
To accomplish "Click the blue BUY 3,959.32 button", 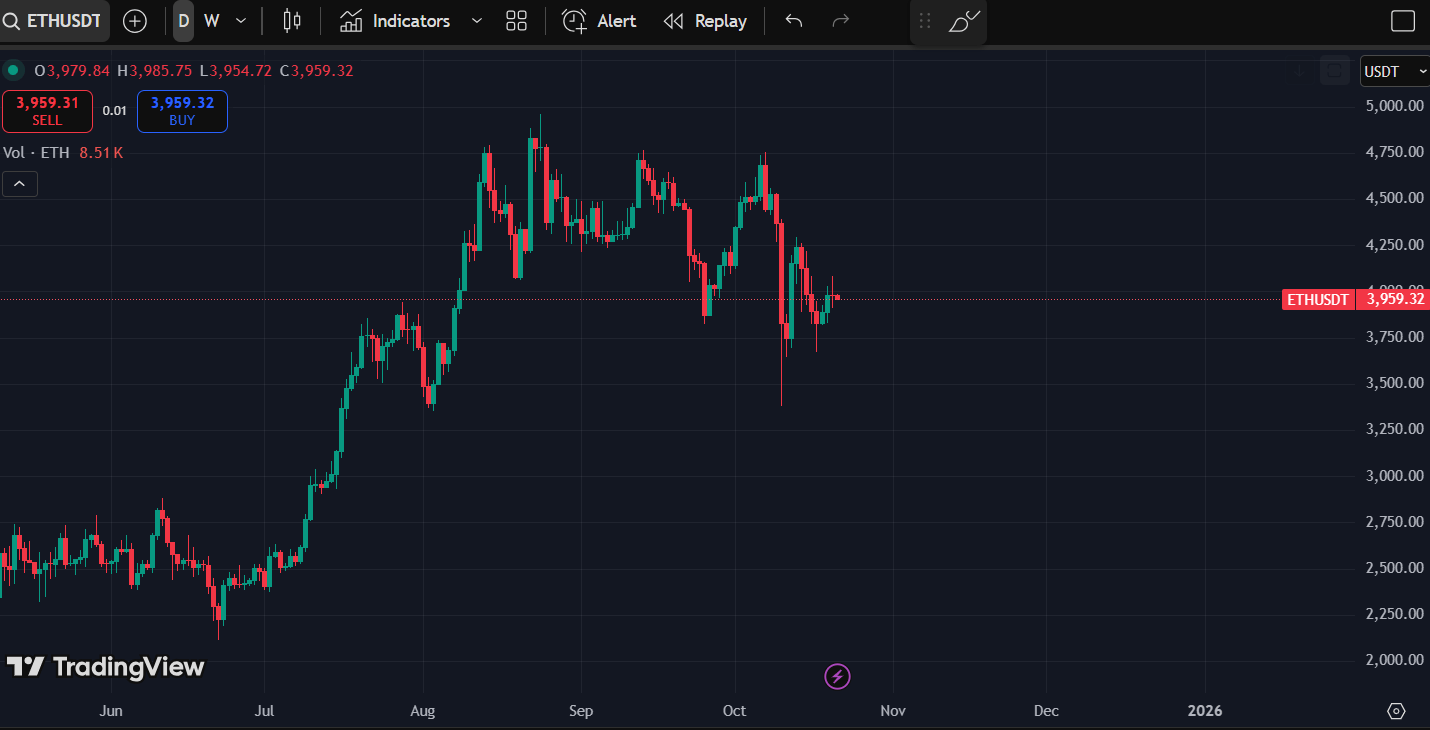I will 182,111.
